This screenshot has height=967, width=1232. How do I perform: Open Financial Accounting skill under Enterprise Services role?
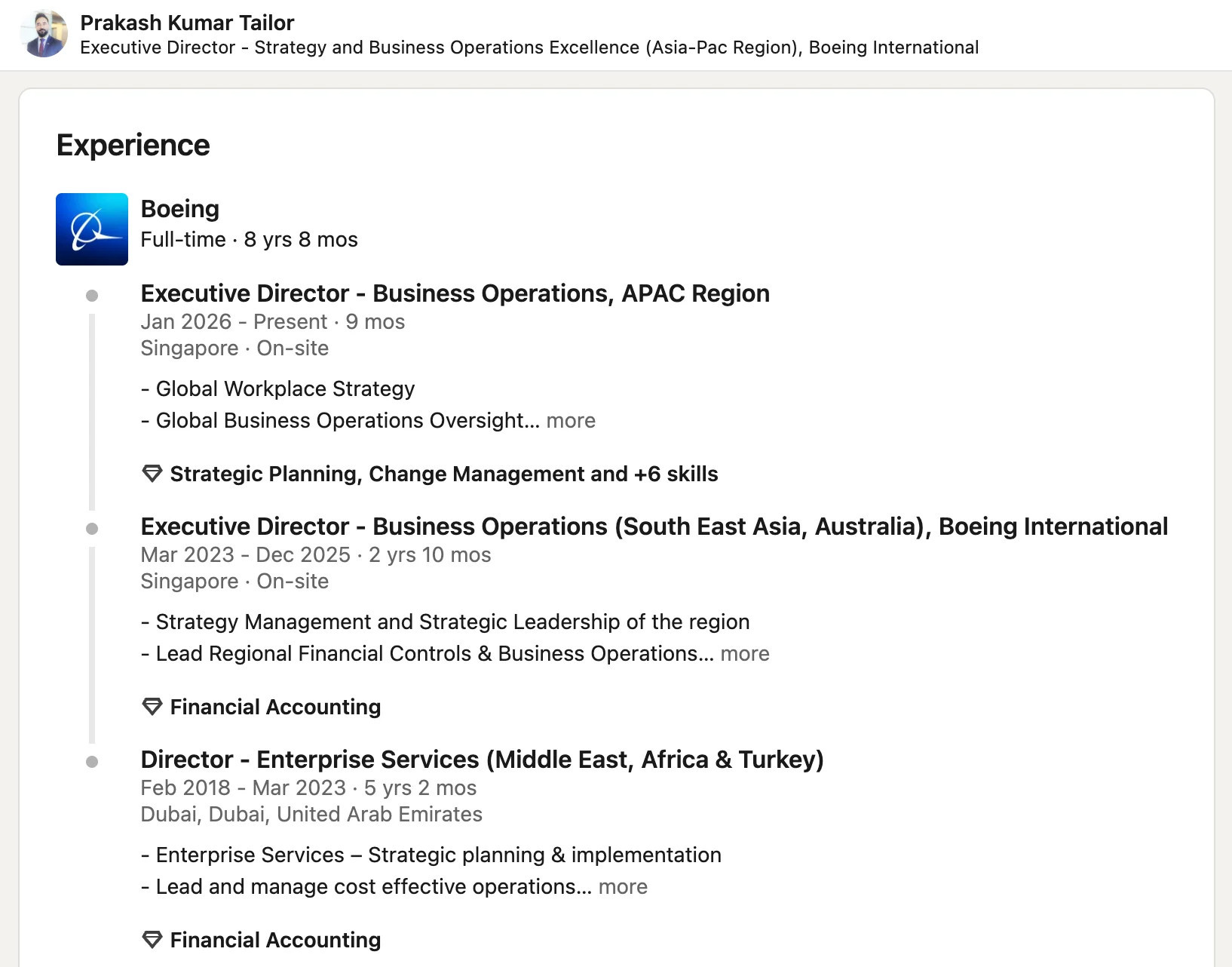[x=275, y=940]
